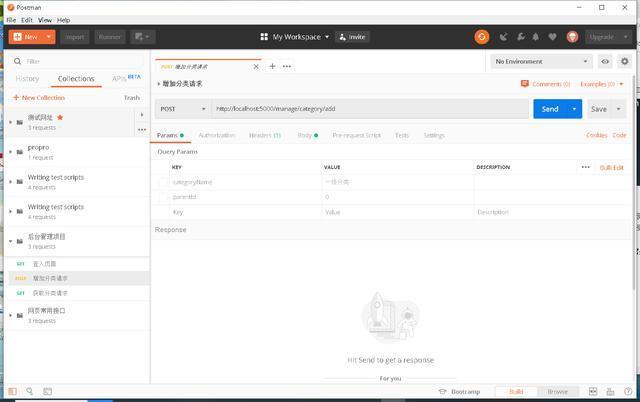640x402 pixels.
Task: Open manage environments gear icon
Action: pyautogui.click(x=624, y=61)
